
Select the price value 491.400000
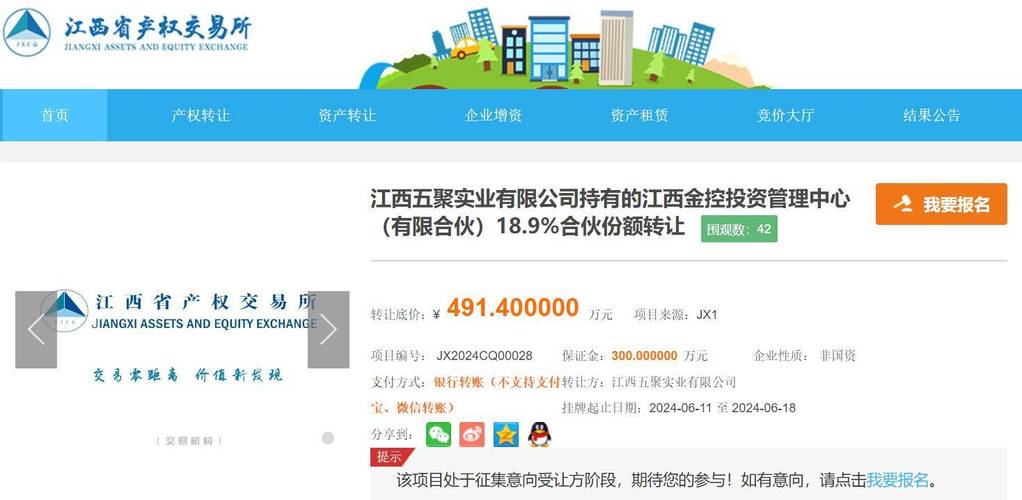[512, 307]
